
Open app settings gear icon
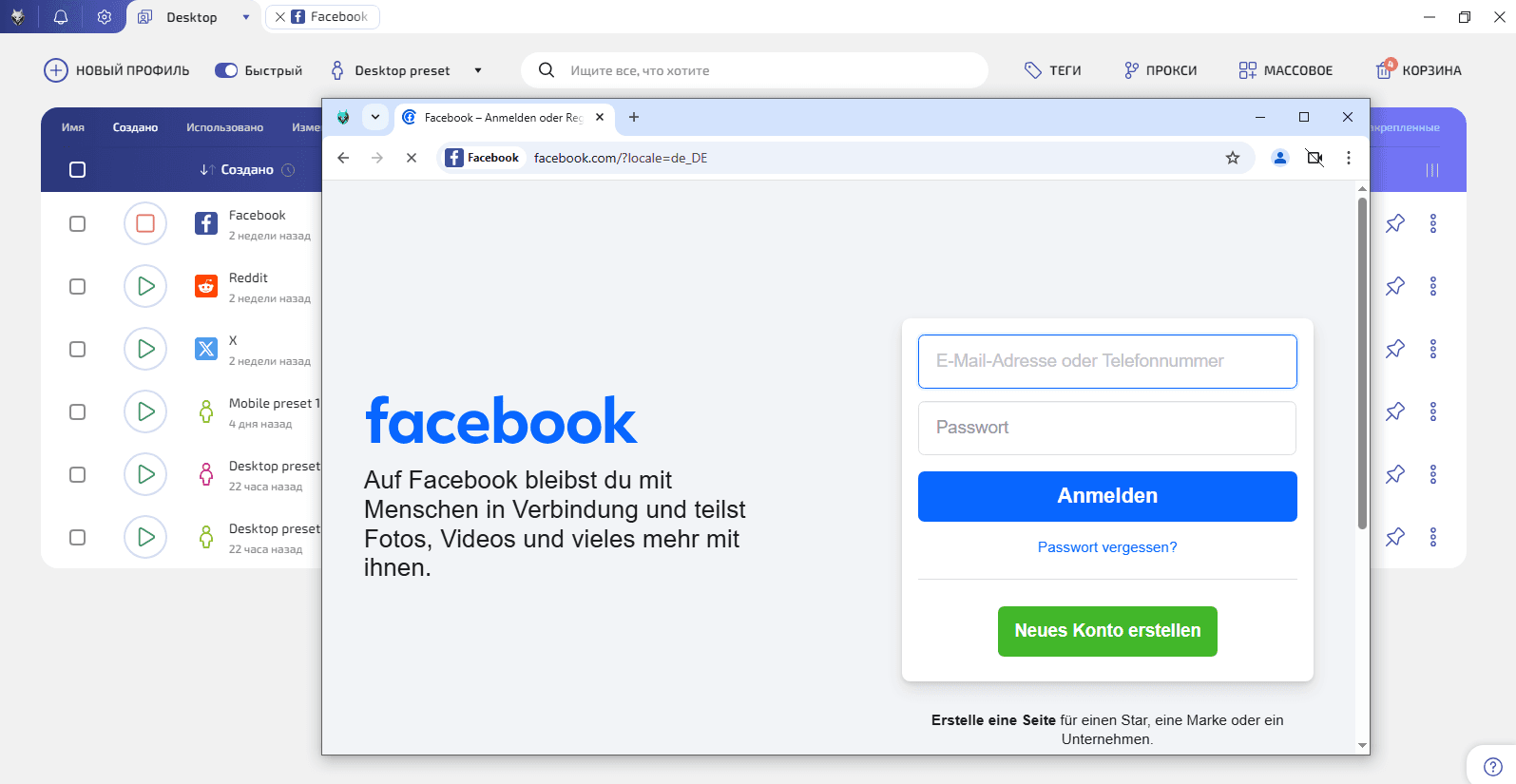pyautogui.click(x=105, y=17)
